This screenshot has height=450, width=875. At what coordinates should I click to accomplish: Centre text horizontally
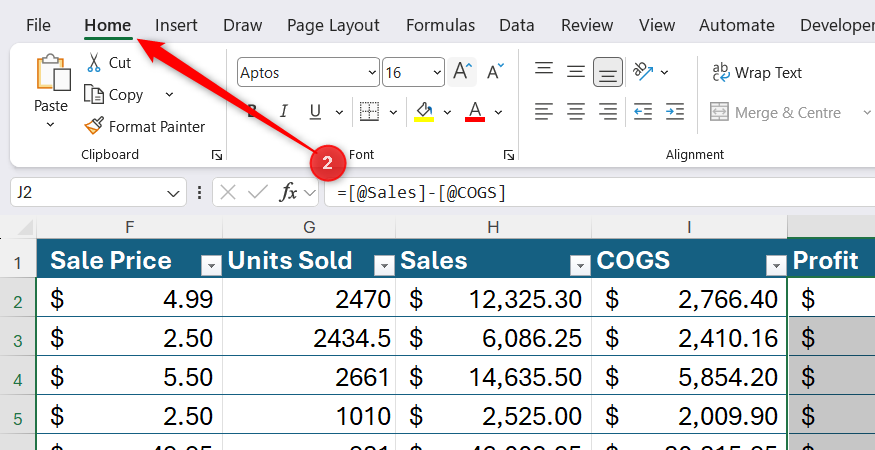click(576, 112)
